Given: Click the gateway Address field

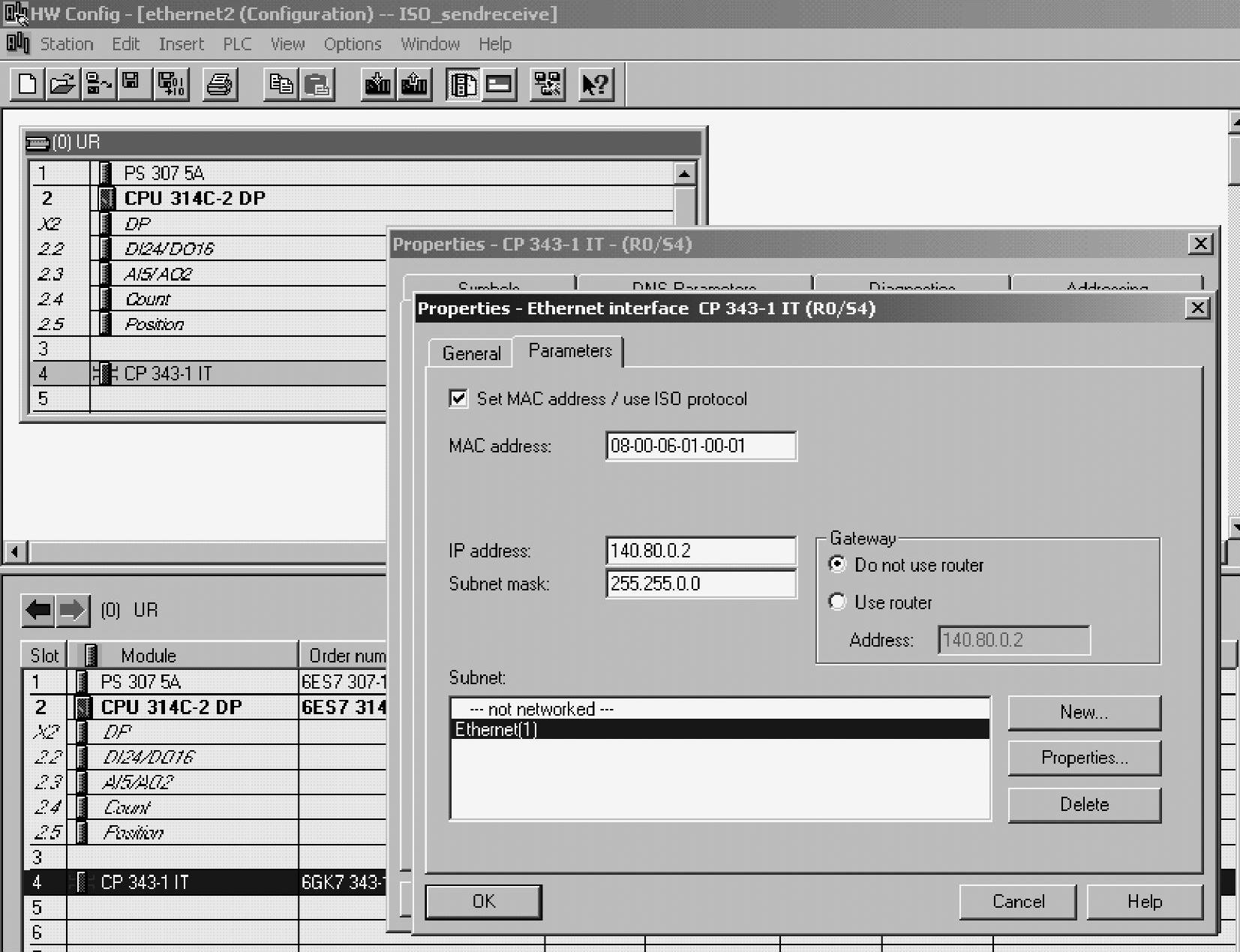Looking at the screenshot, I should pyautogui.click(x=1013, y=640).
